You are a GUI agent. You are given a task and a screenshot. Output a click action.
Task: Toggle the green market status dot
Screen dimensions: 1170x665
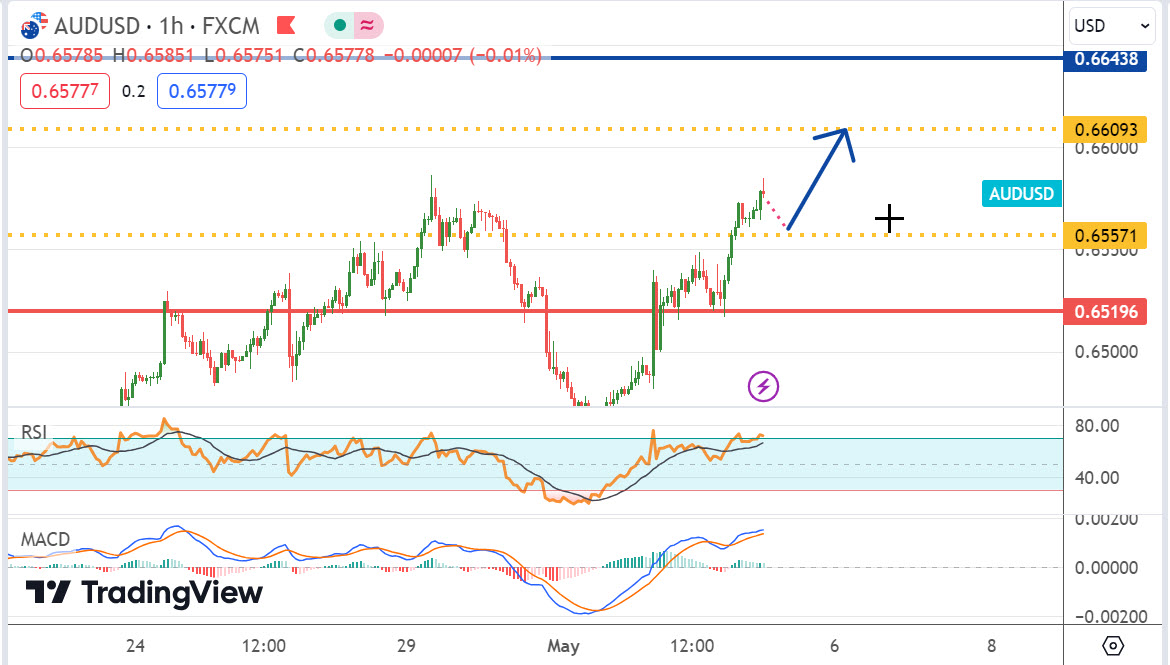tap(341, 24)
